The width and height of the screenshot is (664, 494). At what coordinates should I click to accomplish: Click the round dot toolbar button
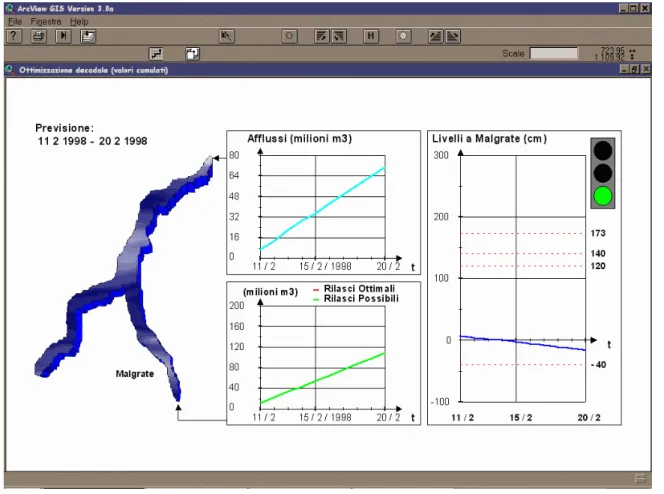pyautogui.click(x=403, y=36)
